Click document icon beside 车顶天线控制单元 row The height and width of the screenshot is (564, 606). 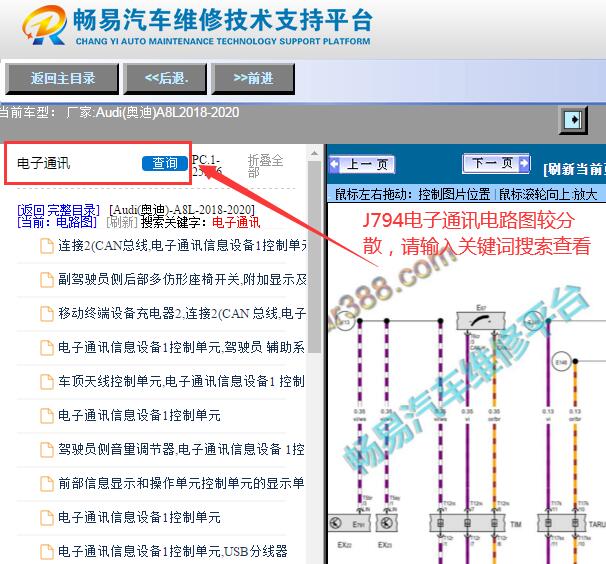pos(47,382)
